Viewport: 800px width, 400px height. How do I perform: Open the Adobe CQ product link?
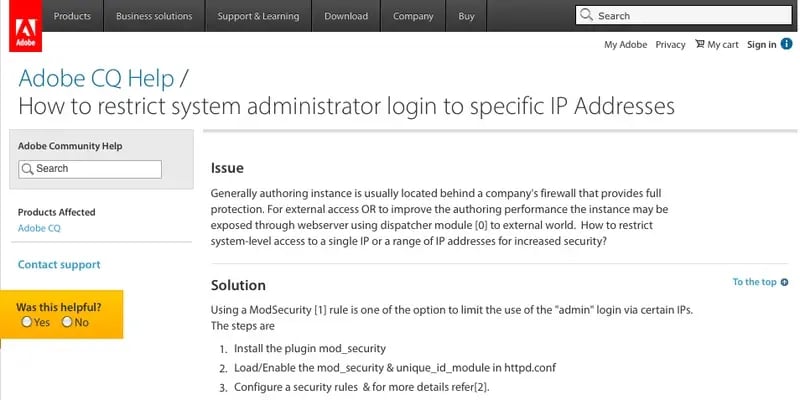pos(39,228)
